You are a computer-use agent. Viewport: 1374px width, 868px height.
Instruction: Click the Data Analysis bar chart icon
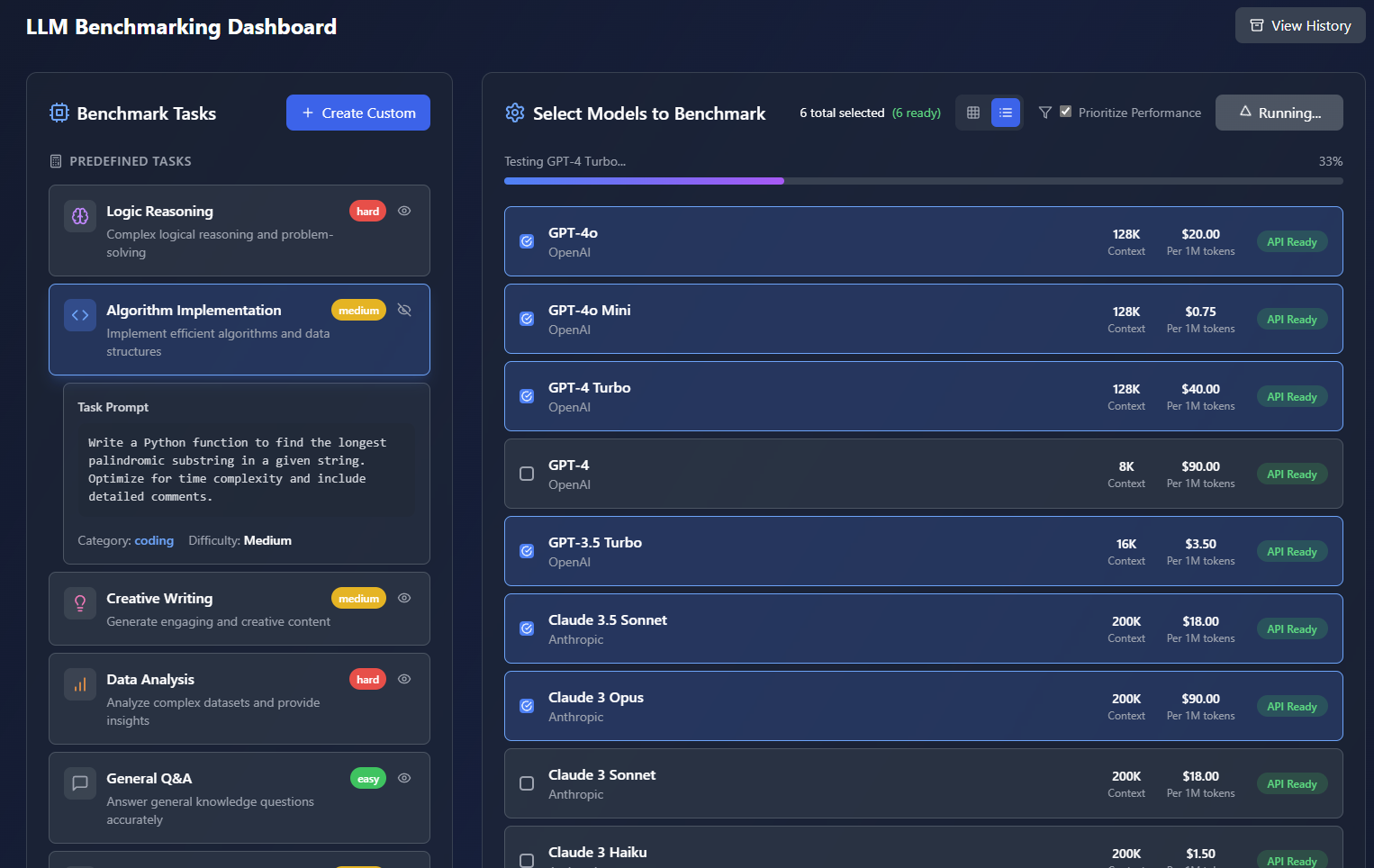80,684
